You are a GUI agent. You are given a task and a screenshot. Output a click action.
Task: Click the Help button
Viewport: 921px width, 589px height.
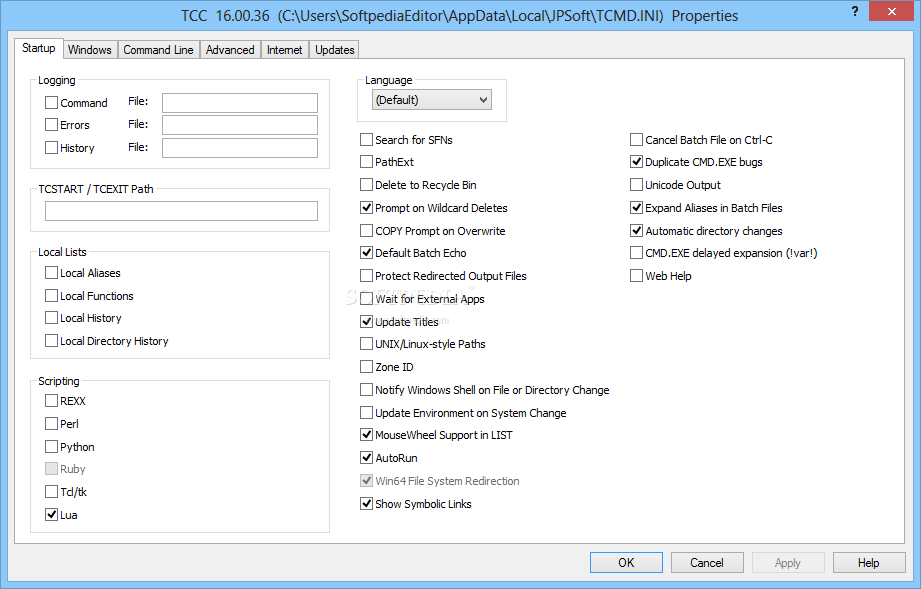coord(868,563)
